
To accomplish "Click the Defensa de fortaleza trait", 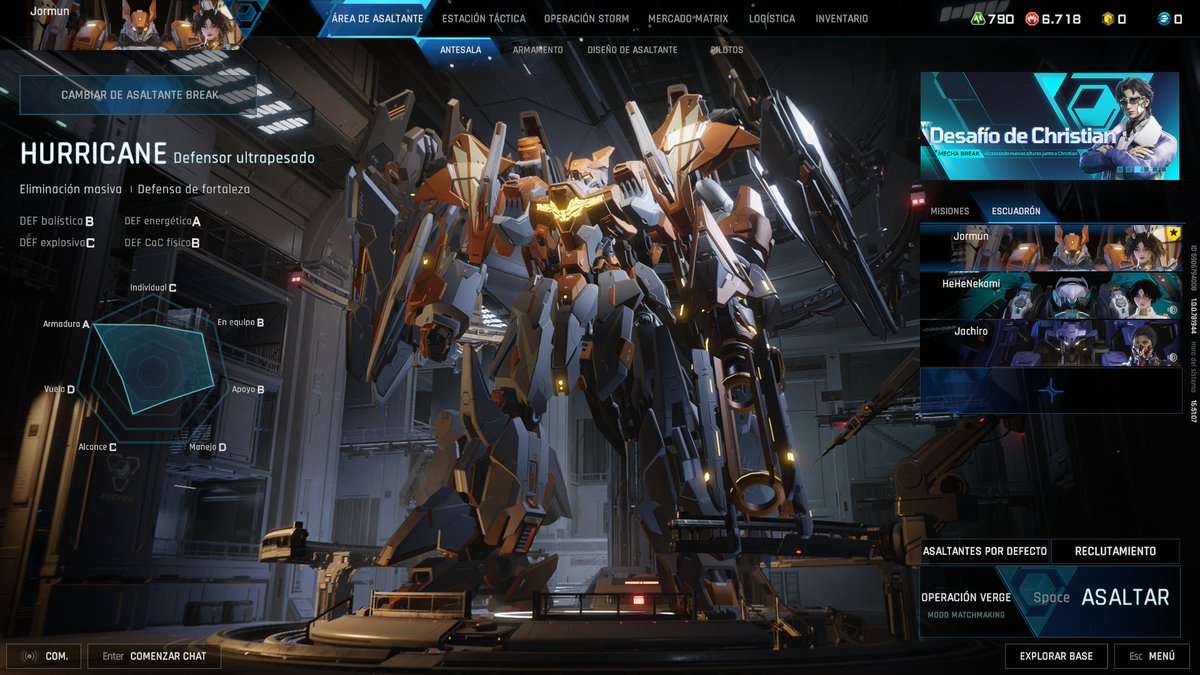I will (x=194, y=189).
